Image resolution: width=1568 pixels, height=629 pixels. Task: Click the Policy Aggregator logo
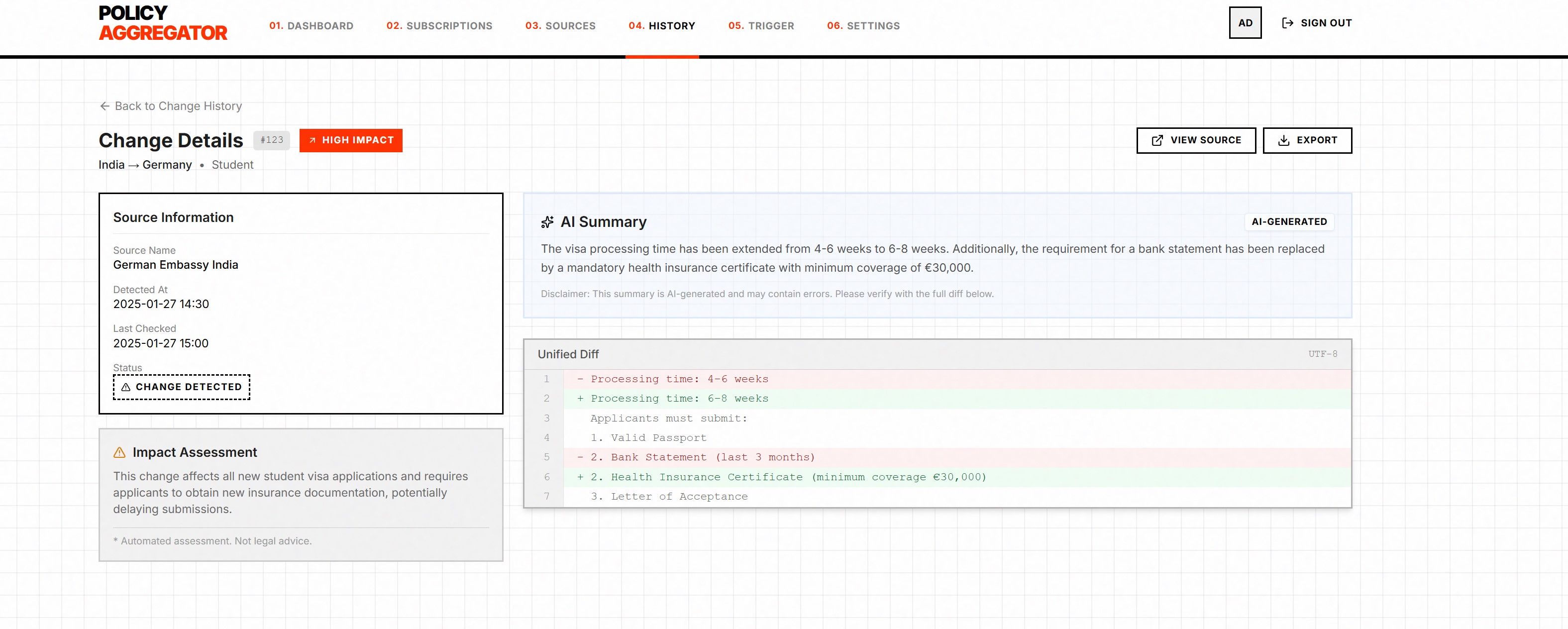coord(163,23)
